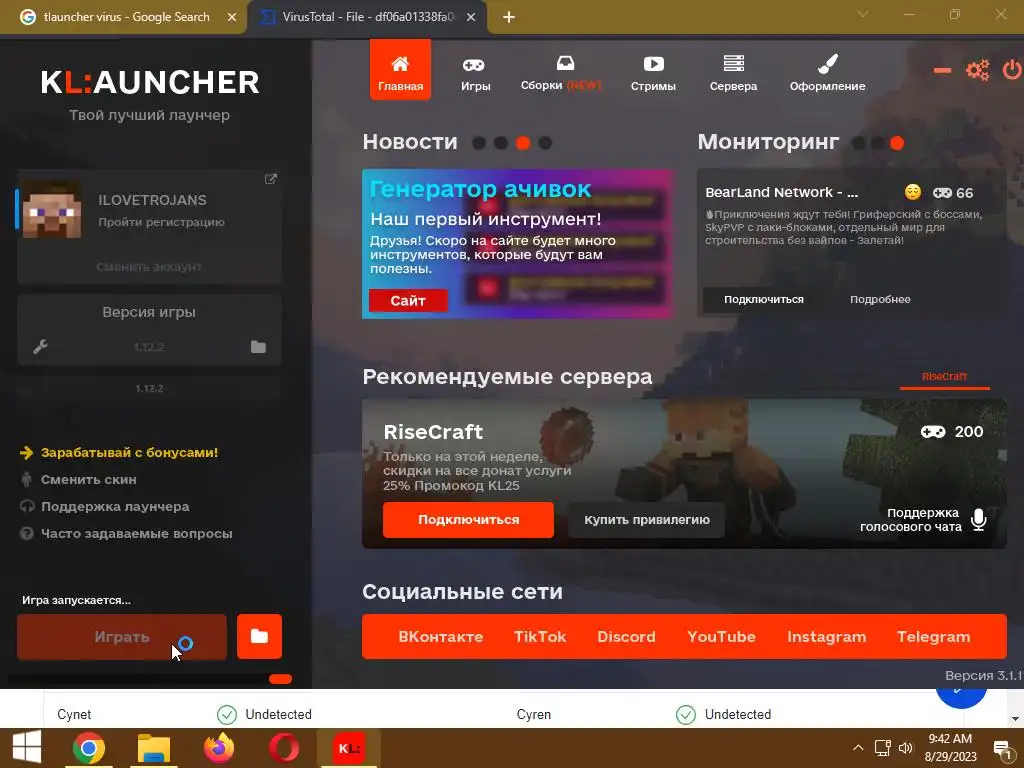Select the first Мониторинг slide dot
The image size is (1024, 768).
(859, 142)
